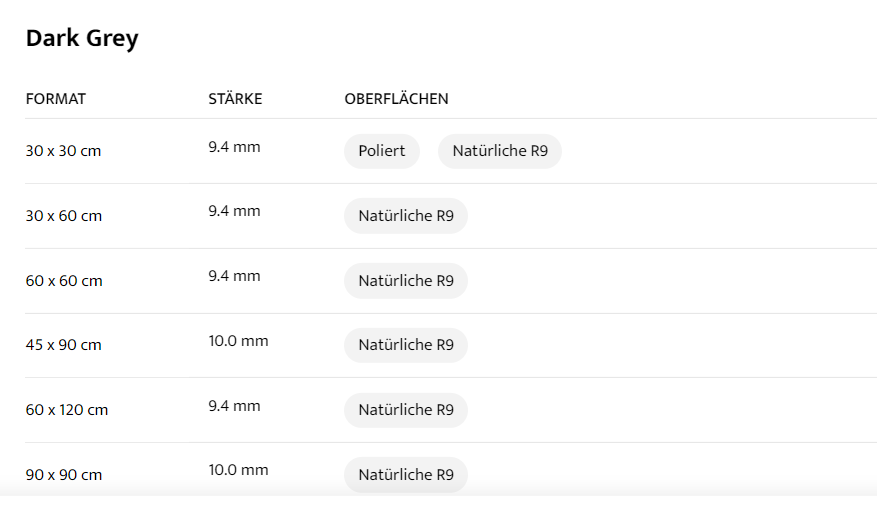This screenshot has width=877, height=510.
Task: Choose "Natürliche R9" for the 60 x 60 cm format
Action: pos(406,281)
